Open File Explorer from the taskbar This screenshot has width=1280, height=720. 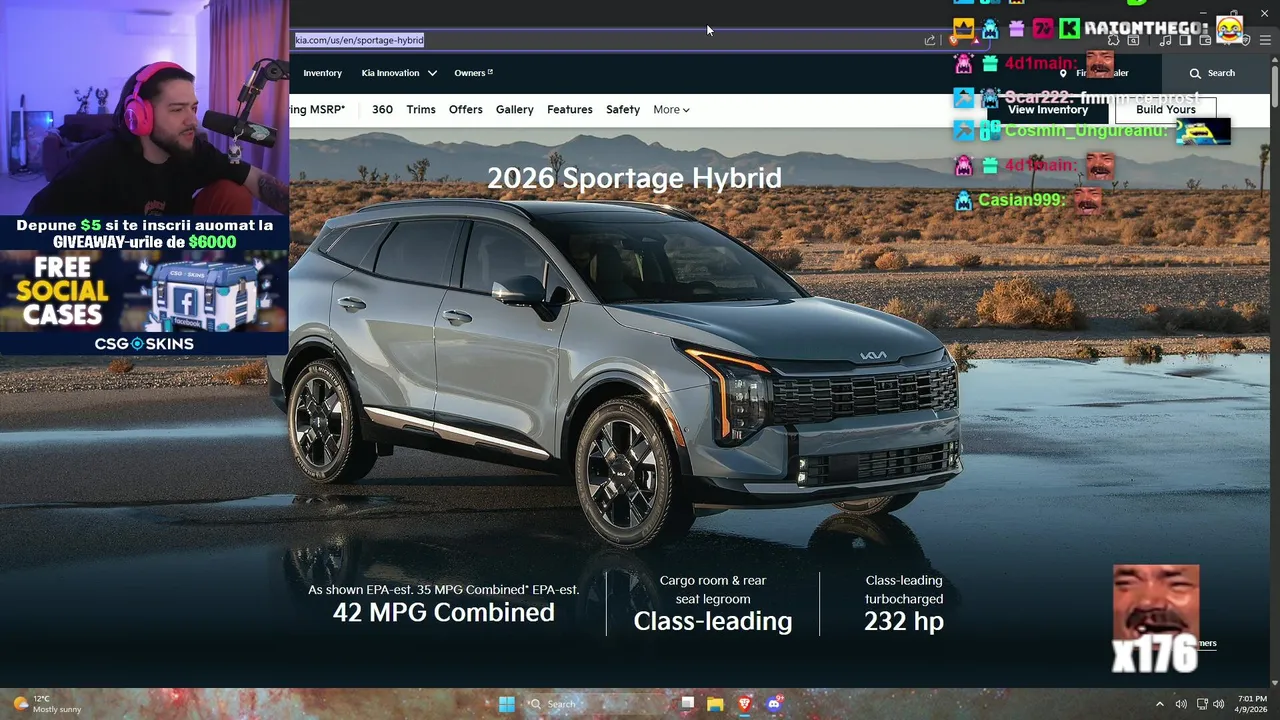tap(715, 704)
